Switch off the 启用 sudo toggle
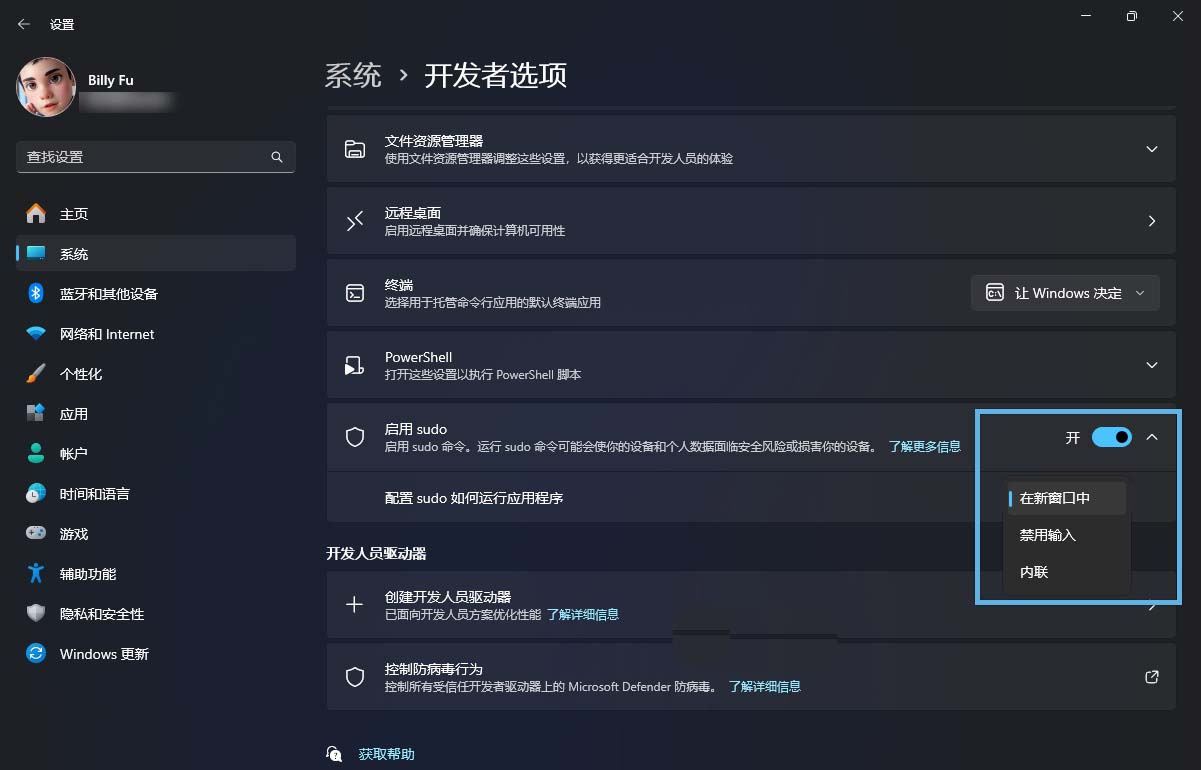The width and height of the screenshot is (1201, 770). [1112, 437]
